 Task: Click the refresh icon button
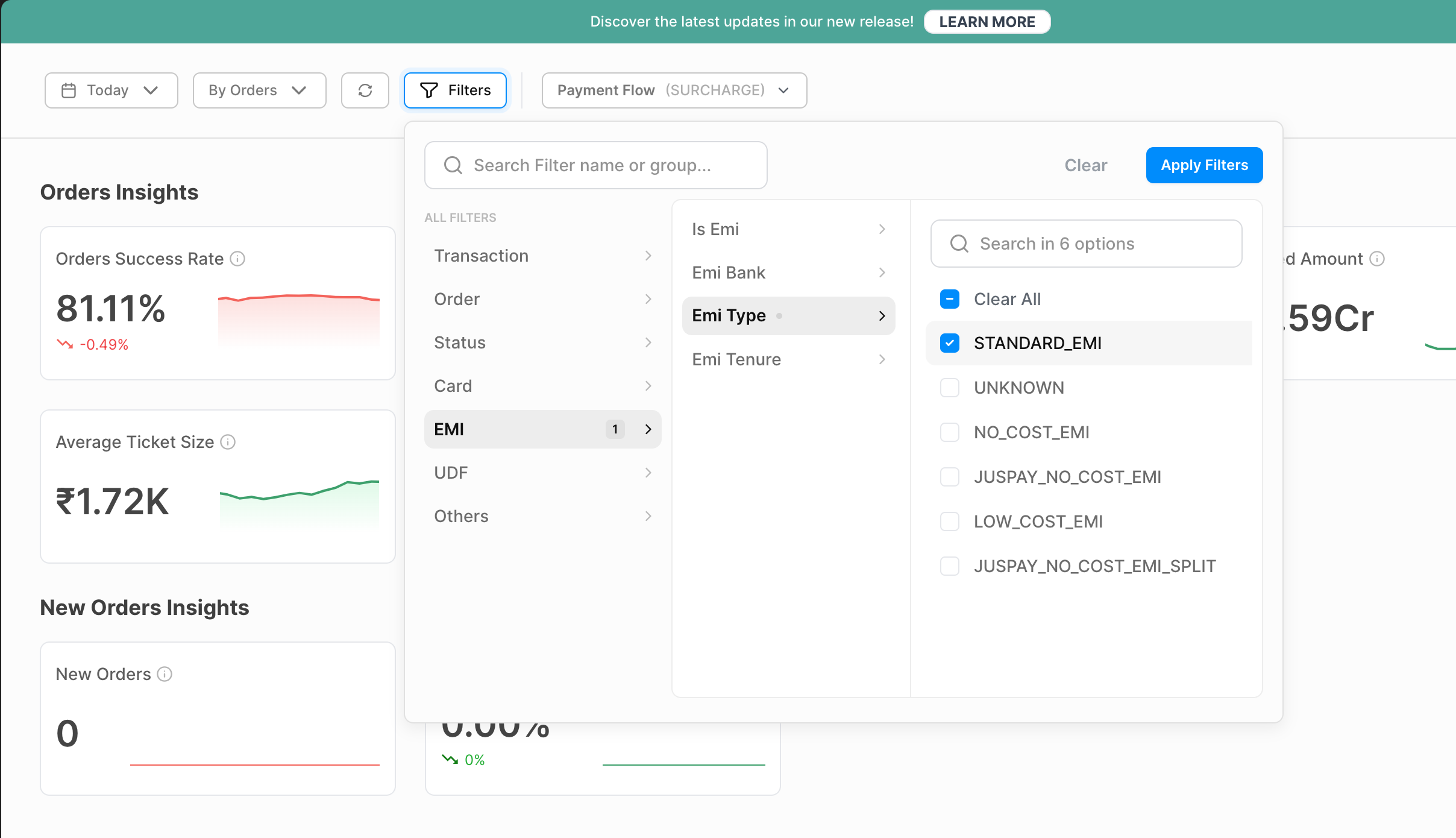pyautogui.click(x=365, y=90)
